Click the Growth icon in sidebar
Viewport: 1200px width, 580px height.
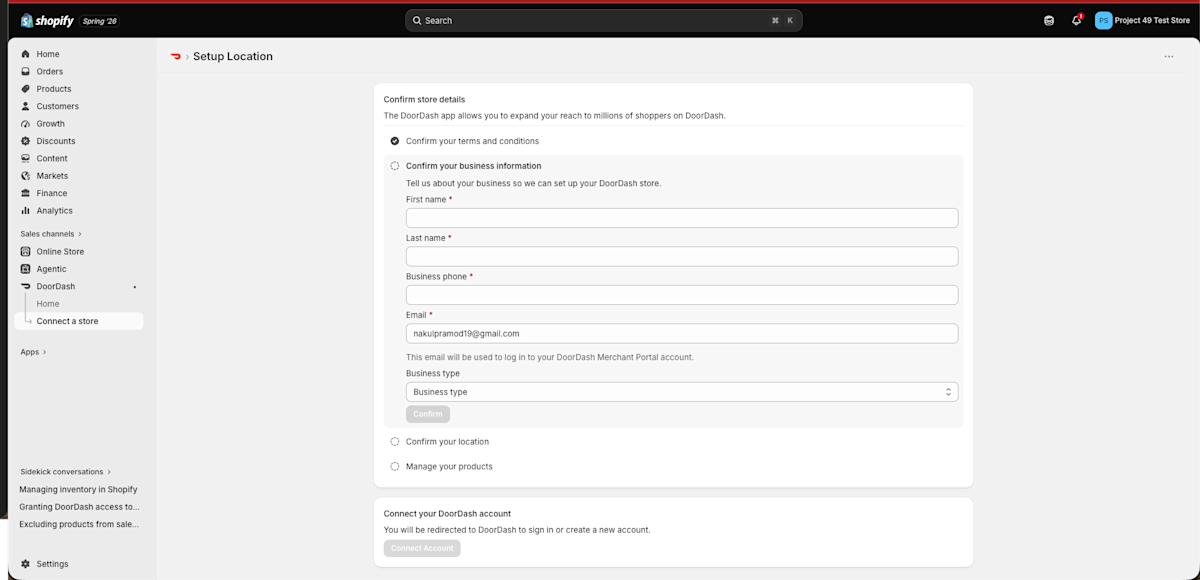(25, 124)
